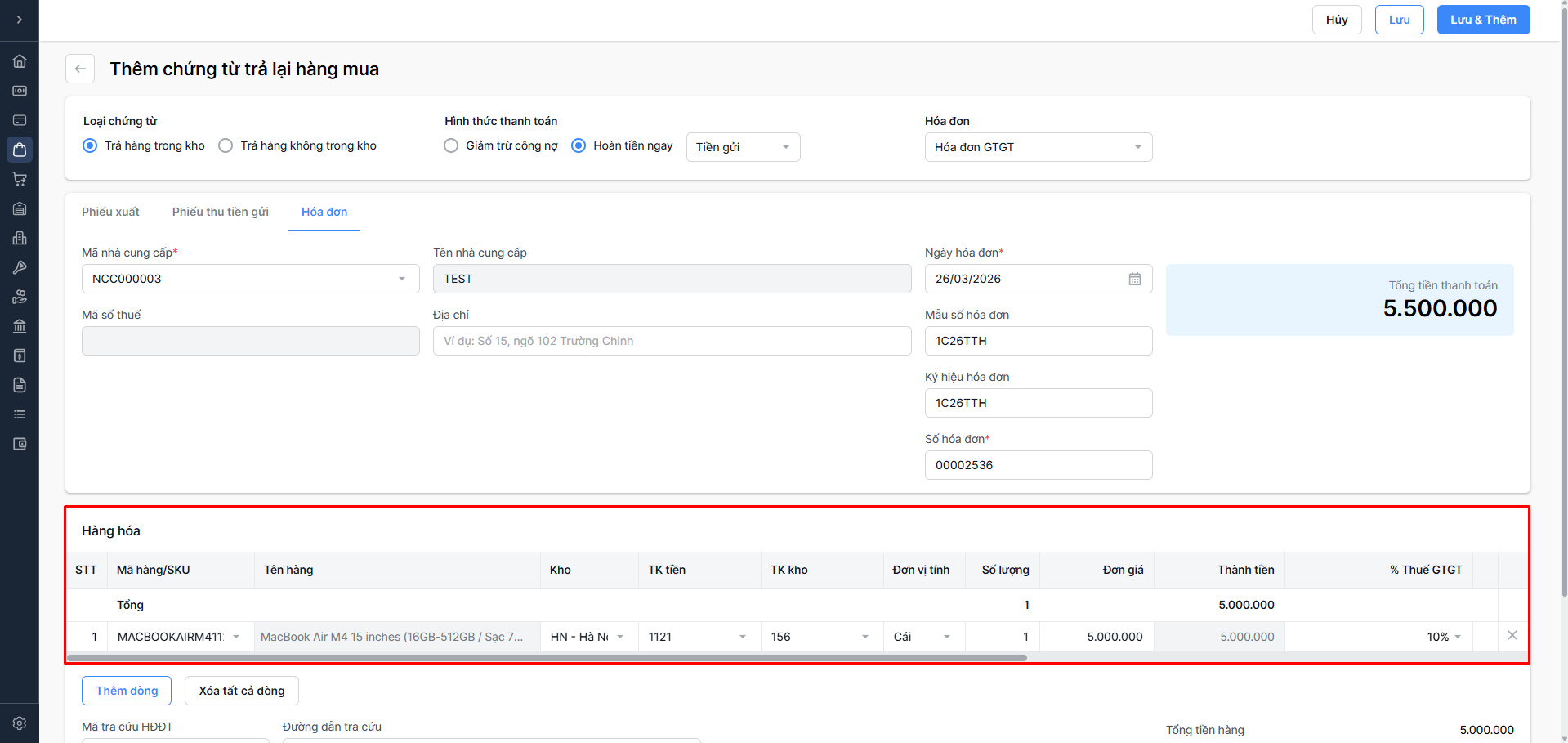Click the back arrow beside page title
The height and width of the screenshot is (743, 1568).
(x=80, y=69)
